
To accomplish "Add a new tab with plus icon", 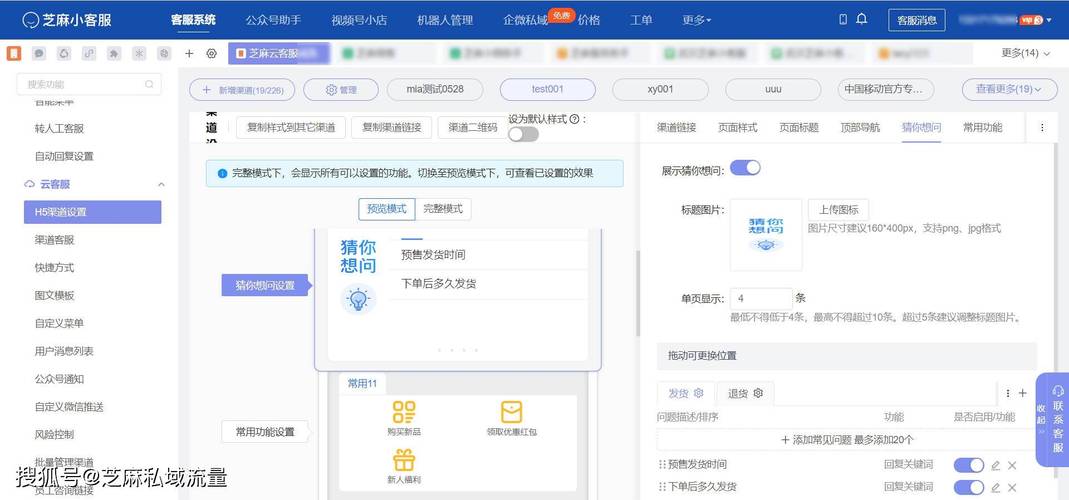I will 190,53.
